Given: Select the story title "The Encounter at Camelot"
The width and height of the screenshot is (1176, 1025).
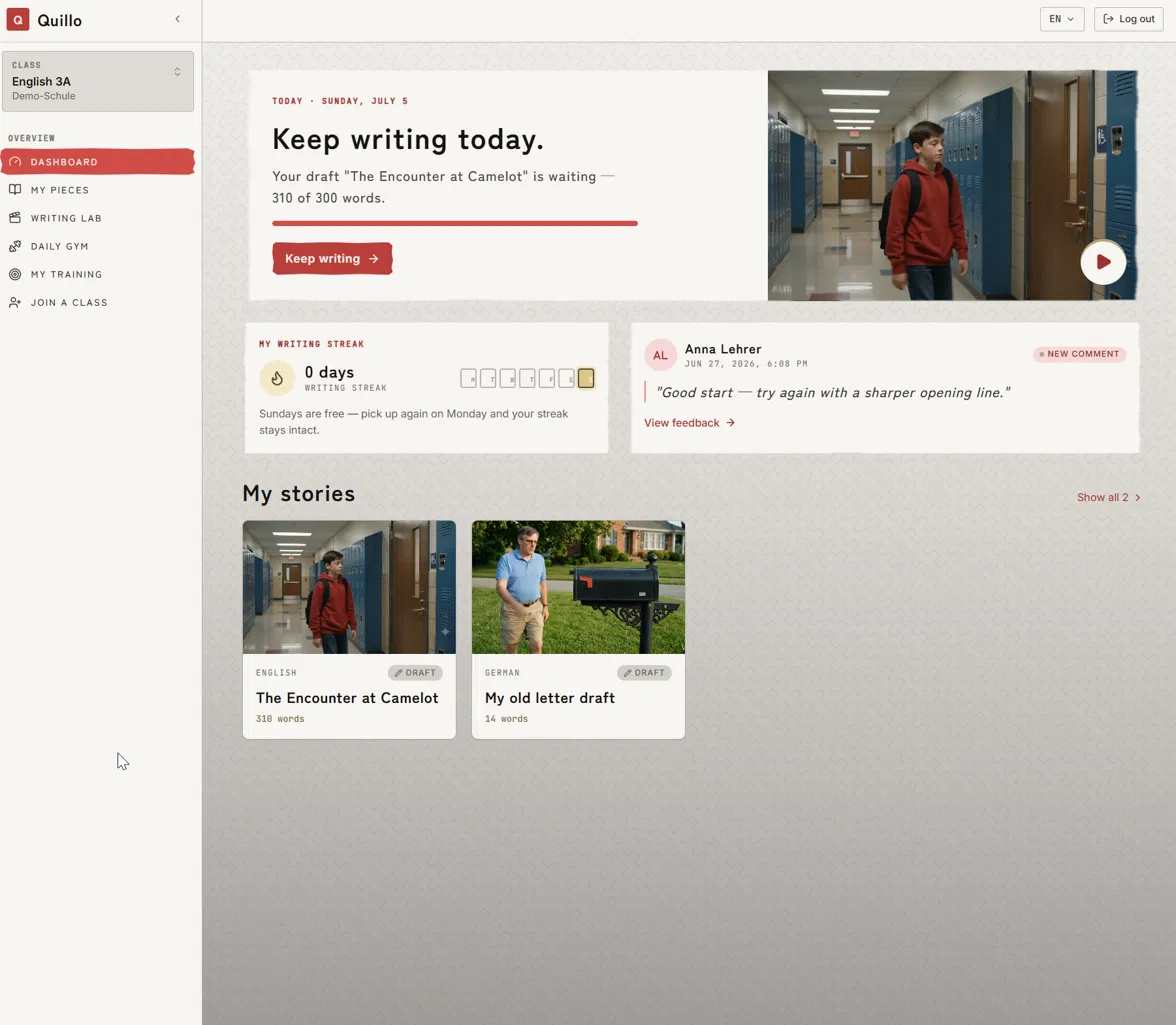Looking at the screenshot, I should click(x=347, y=698).
